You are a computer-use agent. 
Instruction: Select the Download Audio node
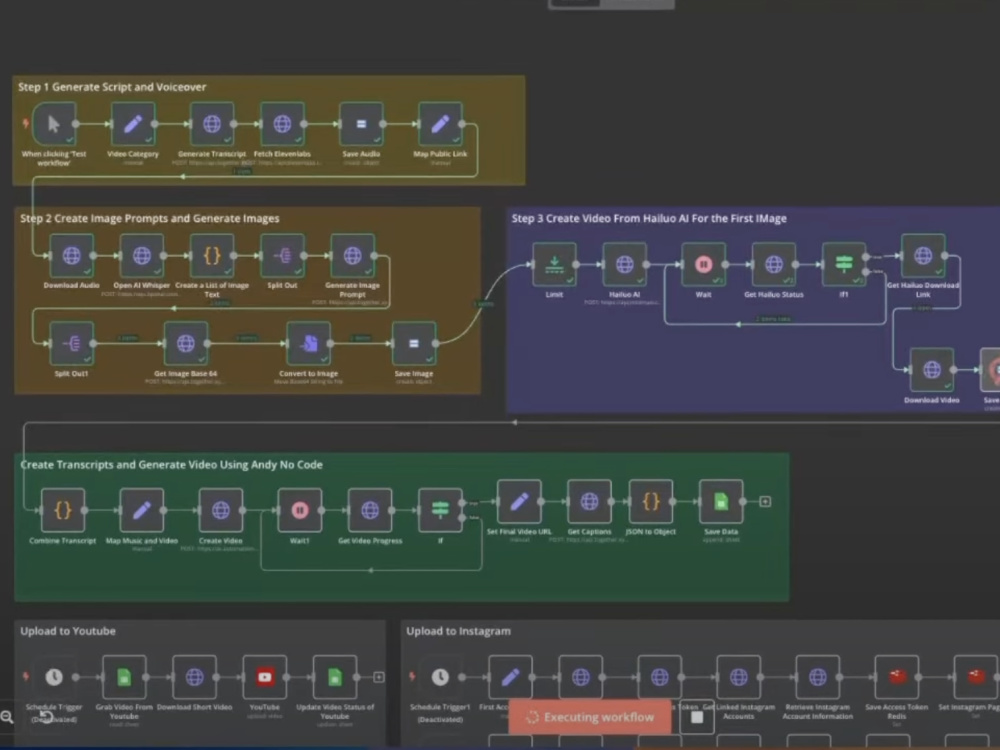point(71,256)
